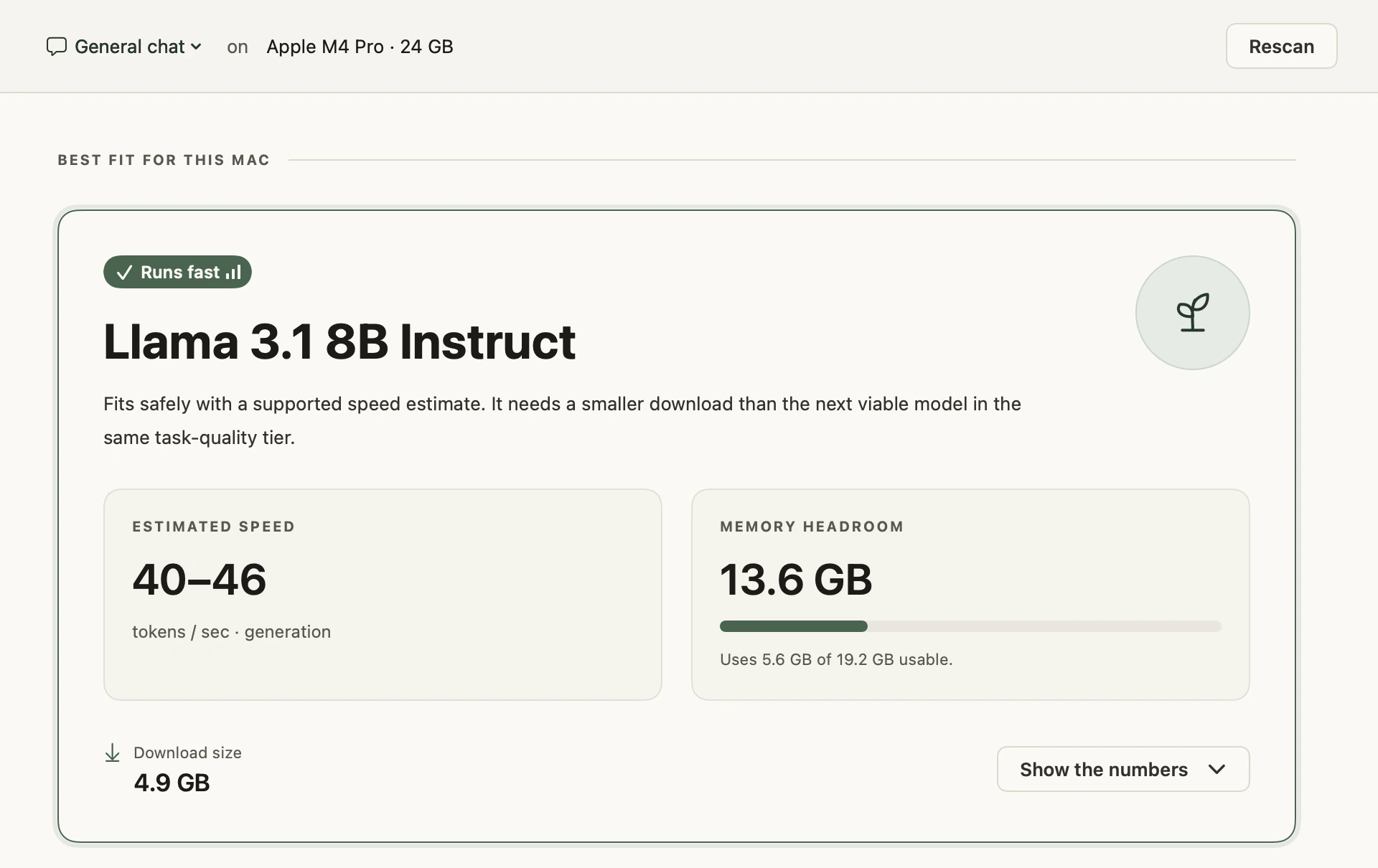This screenshot has width=1378, height=868.
Task: Click the Memory Headroom card
Action: [x=970, y=595]
